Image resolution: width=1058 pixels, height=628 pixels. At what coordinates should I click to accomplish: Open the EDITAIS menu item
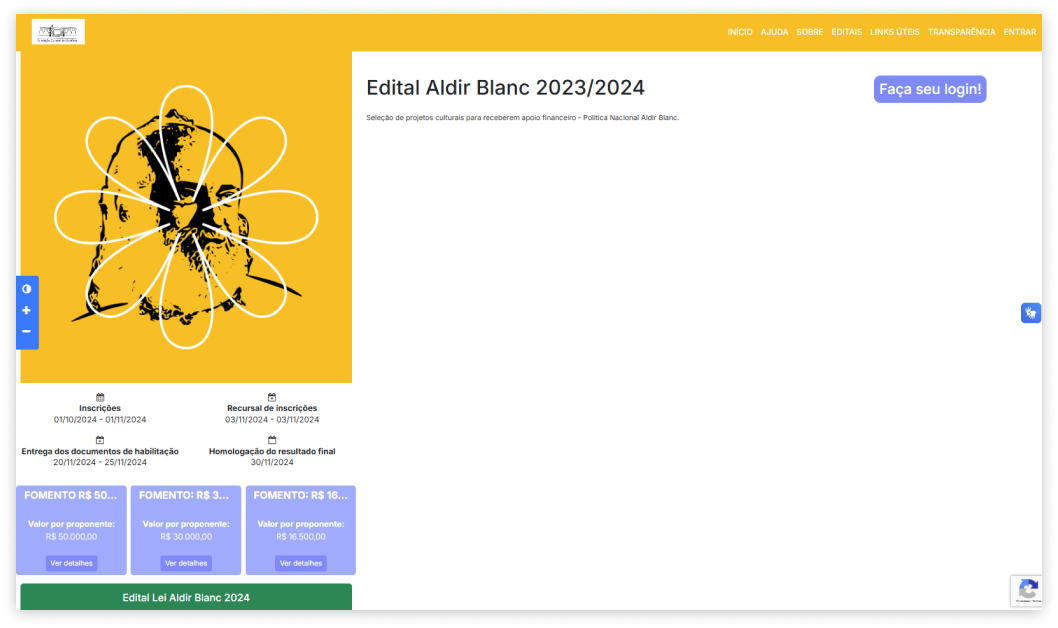tap(846, 32)
